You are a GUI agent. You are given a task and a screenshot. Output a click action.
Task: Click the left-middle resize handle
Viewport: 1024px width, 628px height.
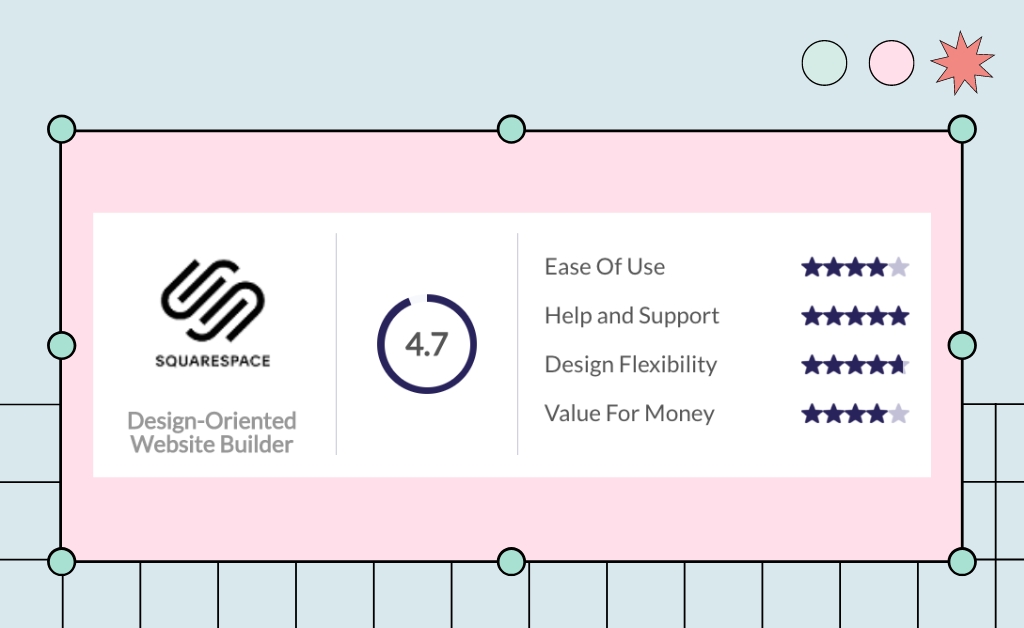point(61,345)
